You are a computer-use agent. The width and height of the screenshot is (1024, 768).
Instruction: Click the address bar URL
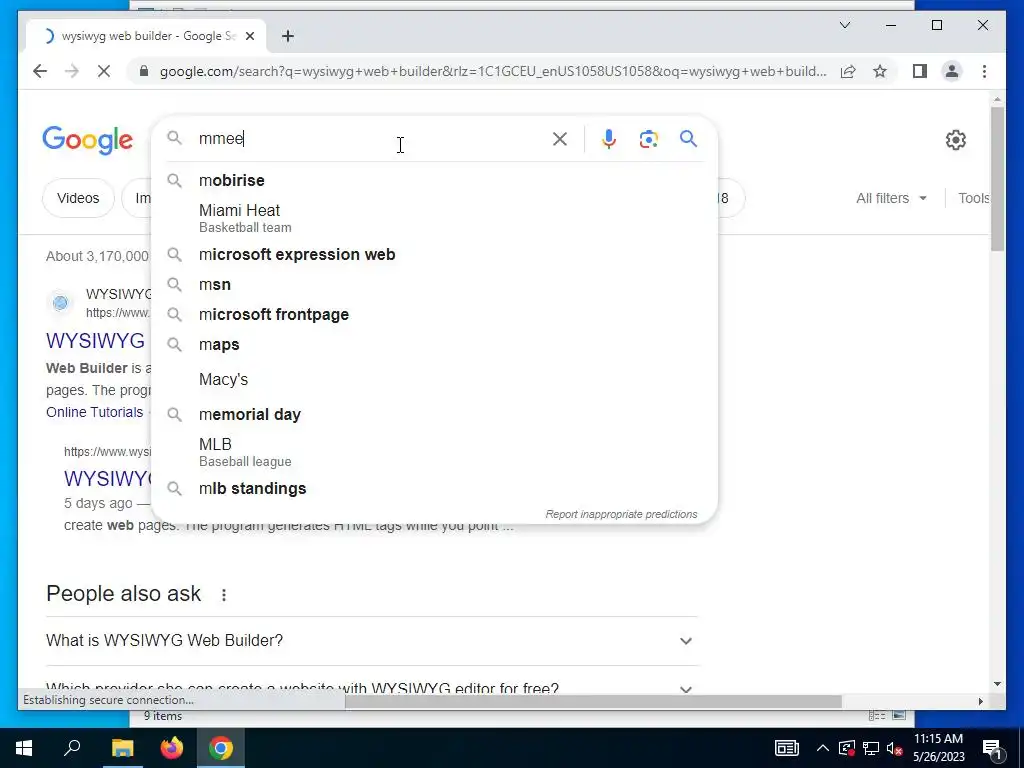493,71
